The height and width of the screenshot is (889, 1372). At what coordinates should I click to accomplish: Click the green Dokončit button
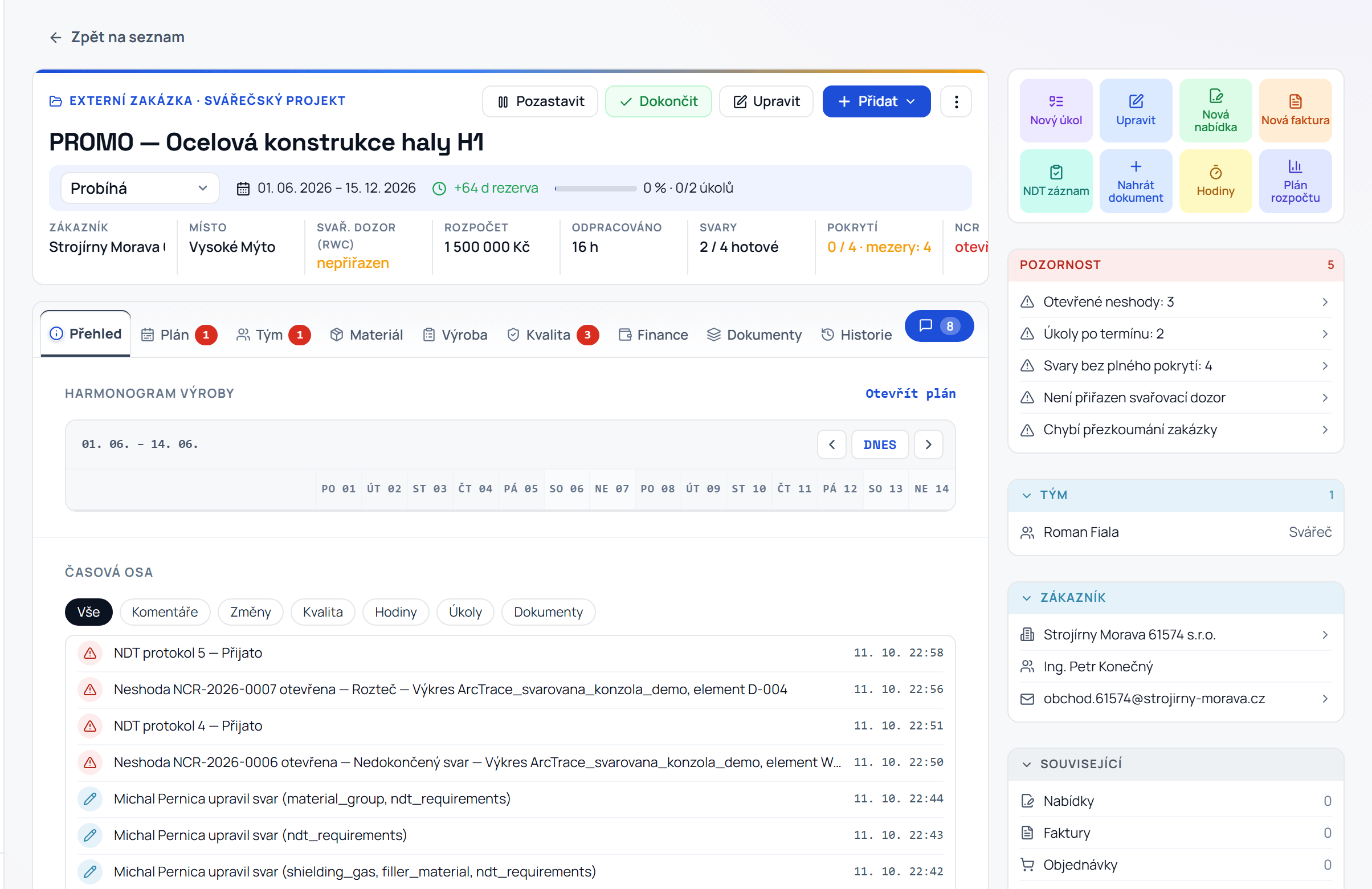pyautogui.click(x=658, y=101)
